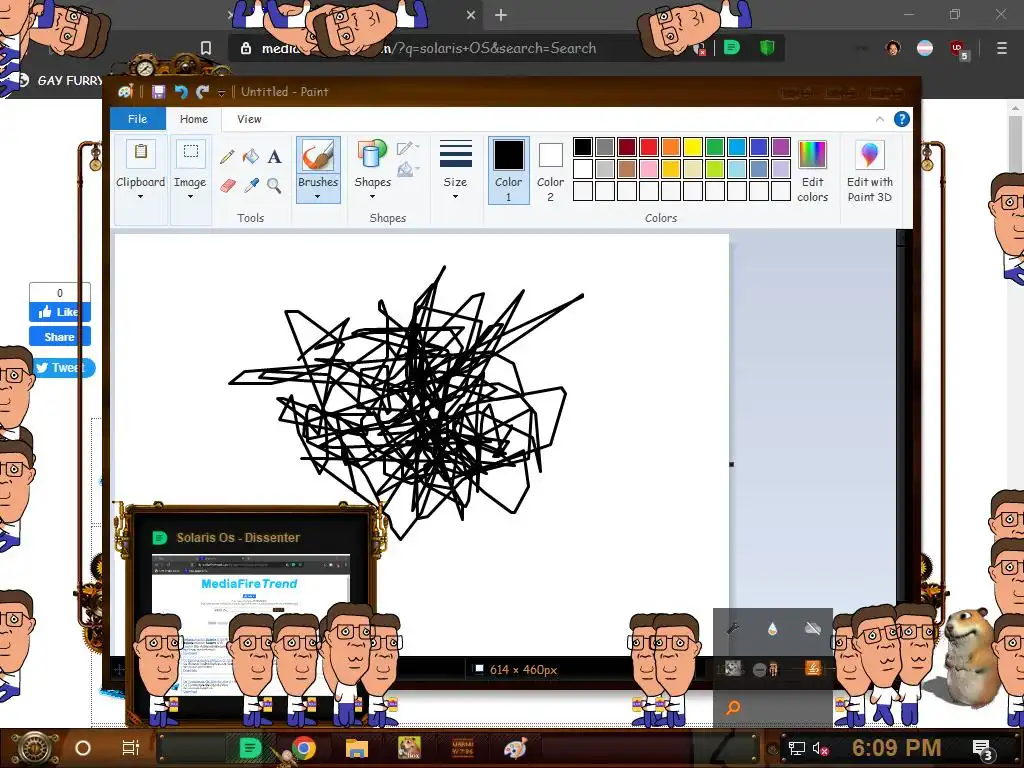Click Edit with Paint 3D
The height and width of the screenshot is (768, 1024).
pos(869,171)
